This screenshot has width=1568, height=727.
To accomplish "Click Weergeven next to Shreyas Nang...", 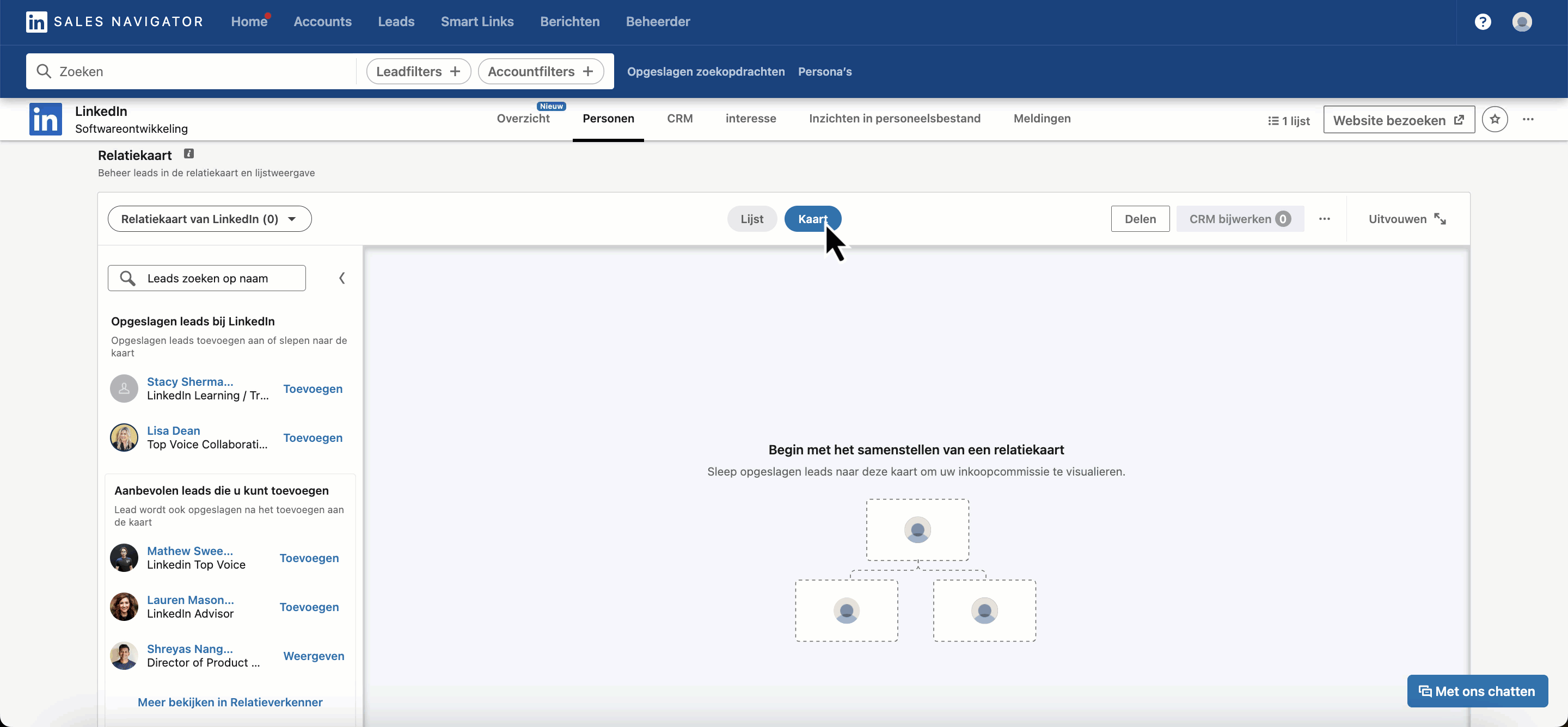I will click(x=314, y=656).
